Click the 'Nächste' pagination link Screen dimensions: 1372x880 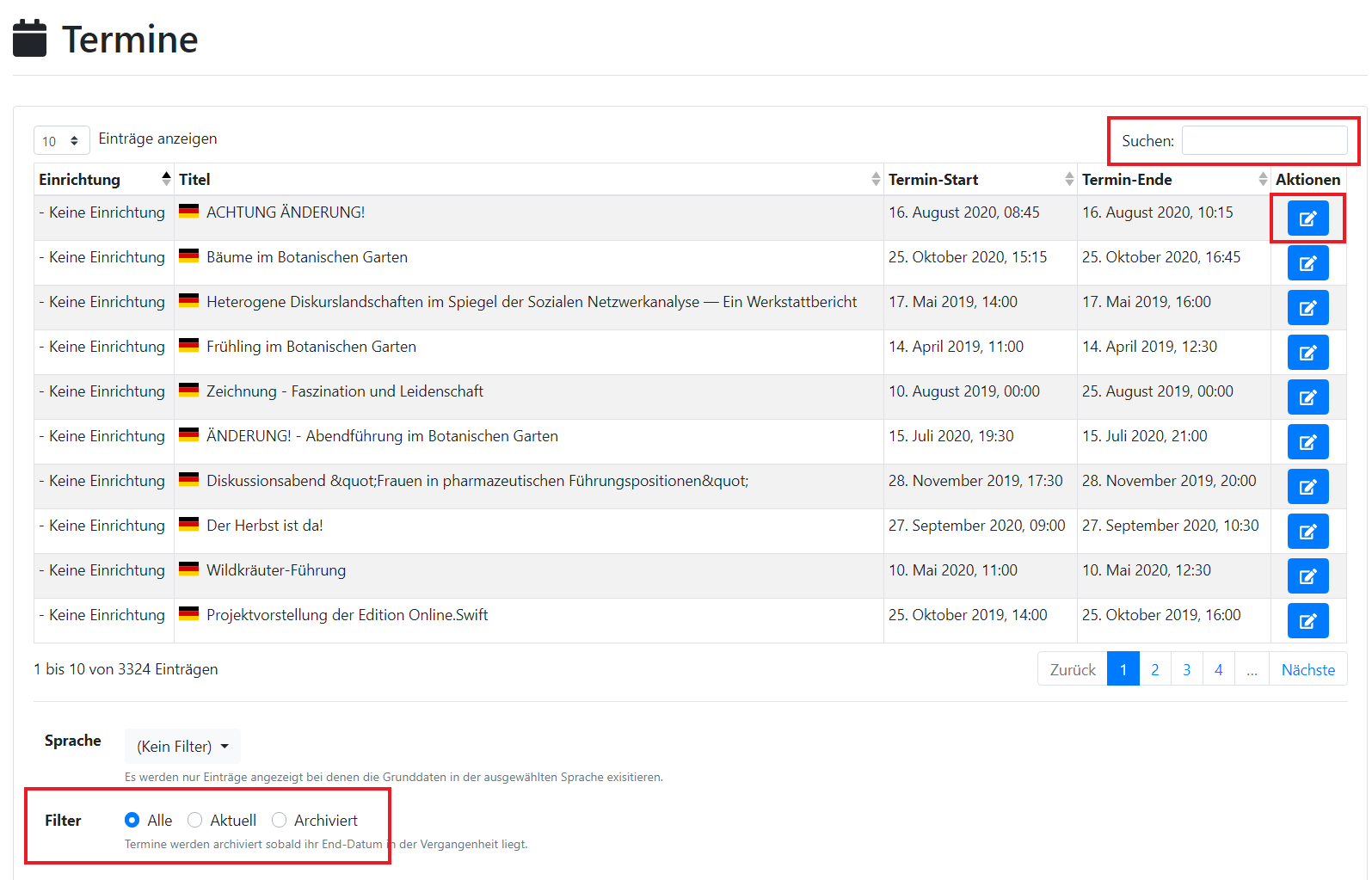click(1307, 669)
